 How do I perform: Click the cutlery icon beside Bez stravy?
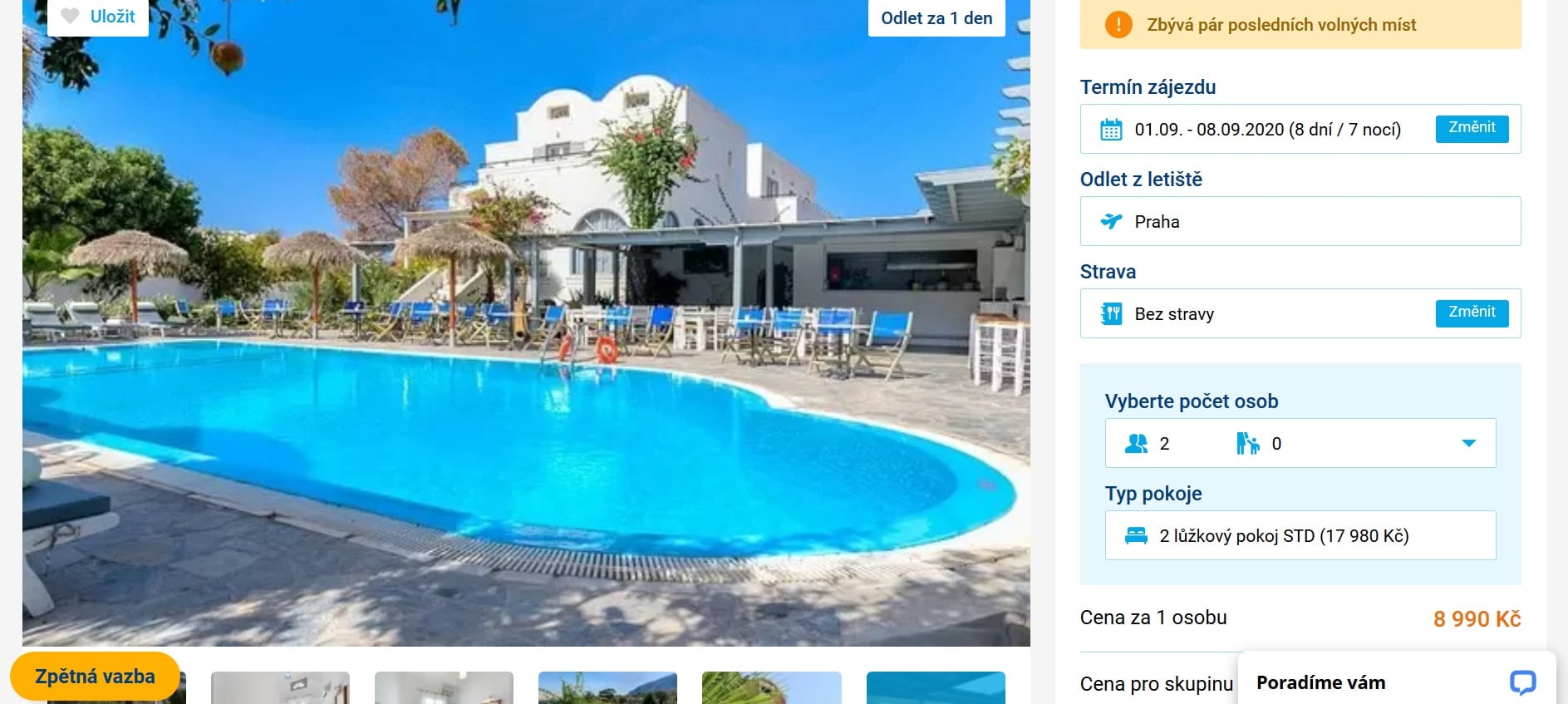click(x=1111, y=313)
